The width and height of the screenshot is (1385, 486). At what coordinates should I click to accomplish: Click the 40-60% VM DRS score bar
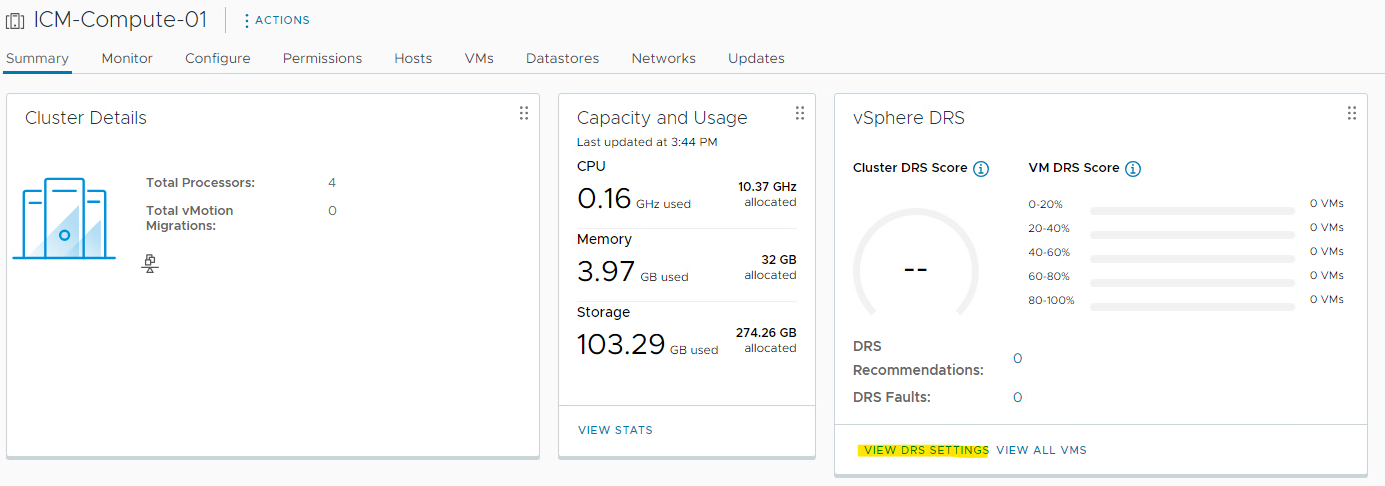[1192, 259]
